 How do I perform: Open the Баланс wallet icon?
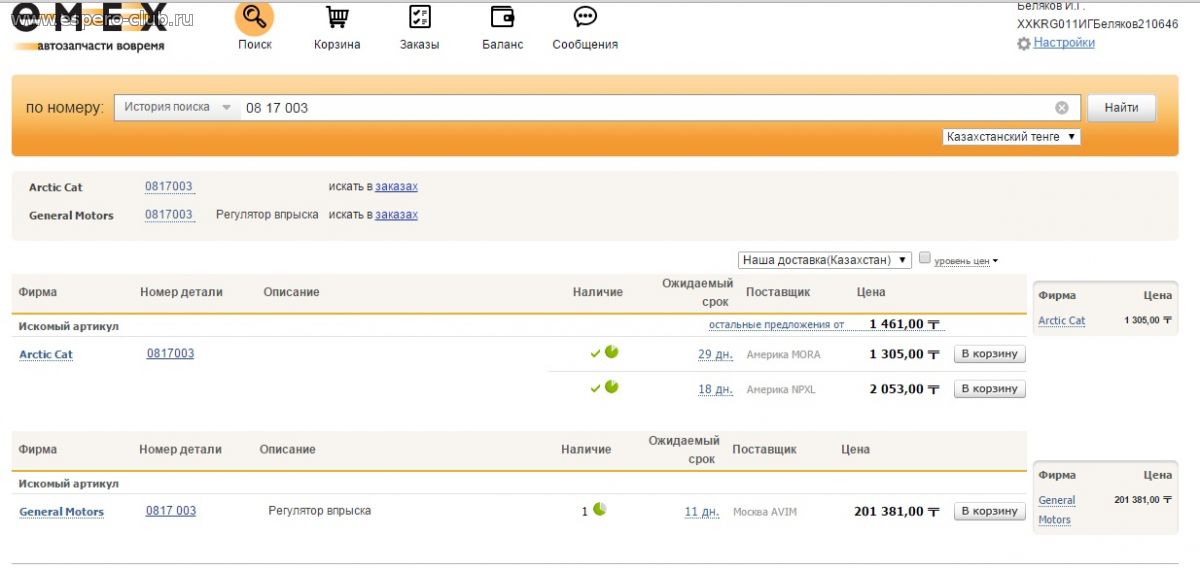[x=502, y=17]
